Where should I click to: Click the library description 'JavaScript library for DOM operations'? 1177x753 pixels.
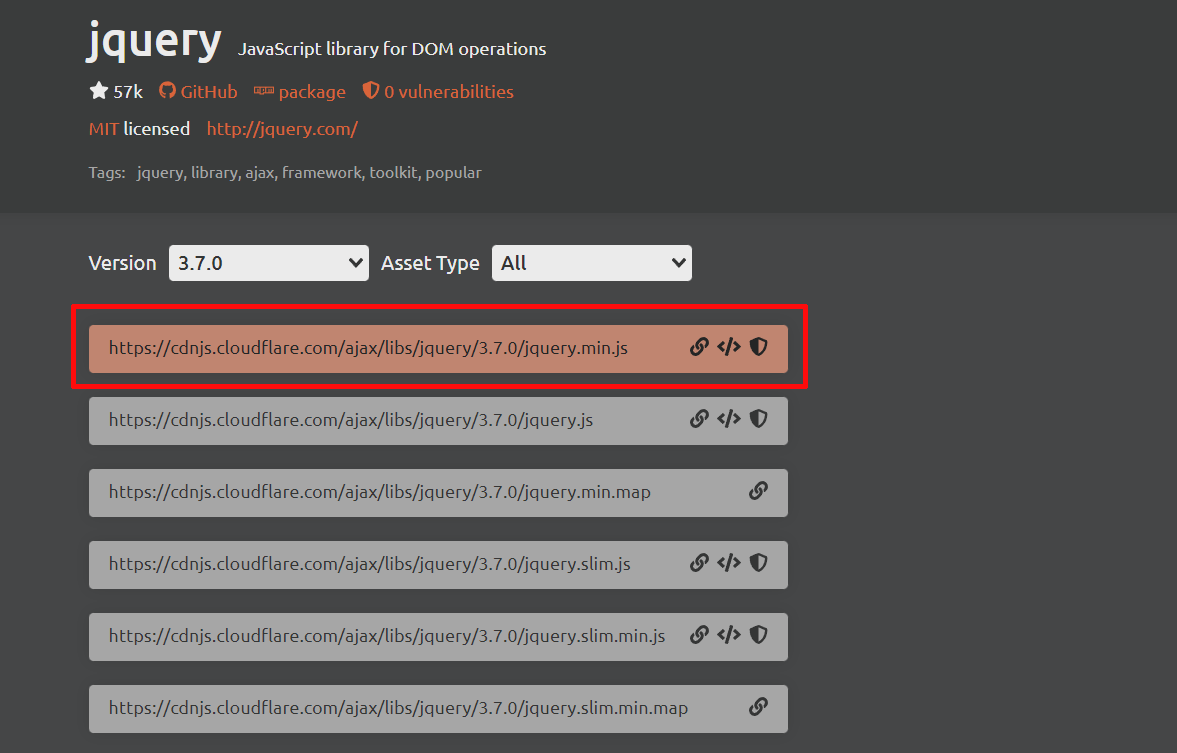(x=392, y=50)
